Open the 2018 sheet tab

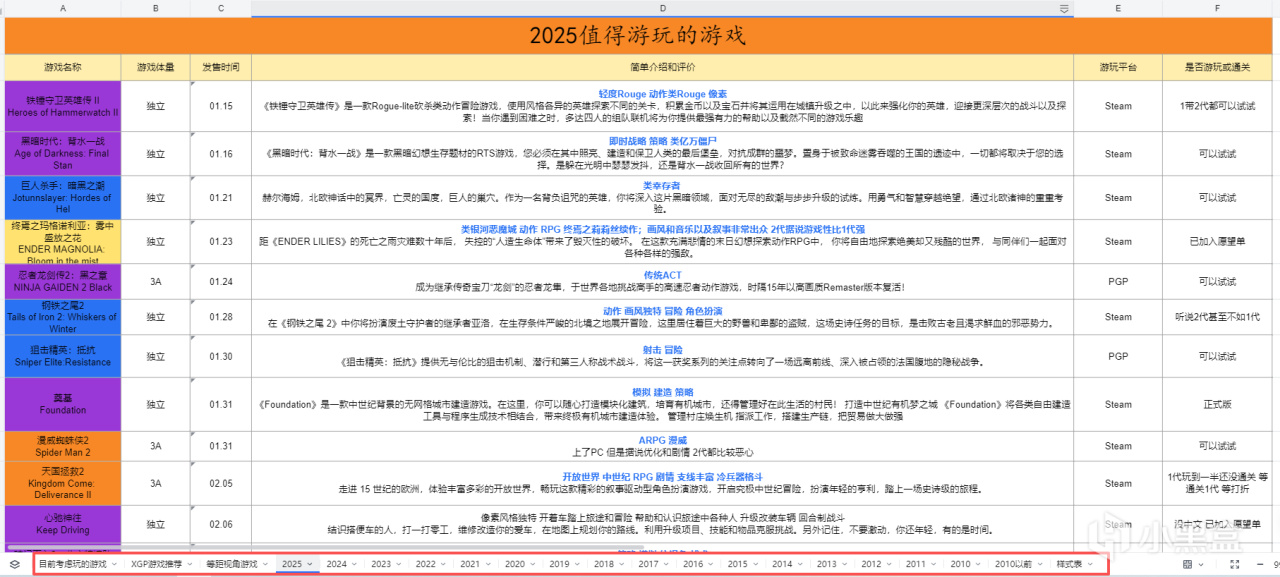click(603, 564)
